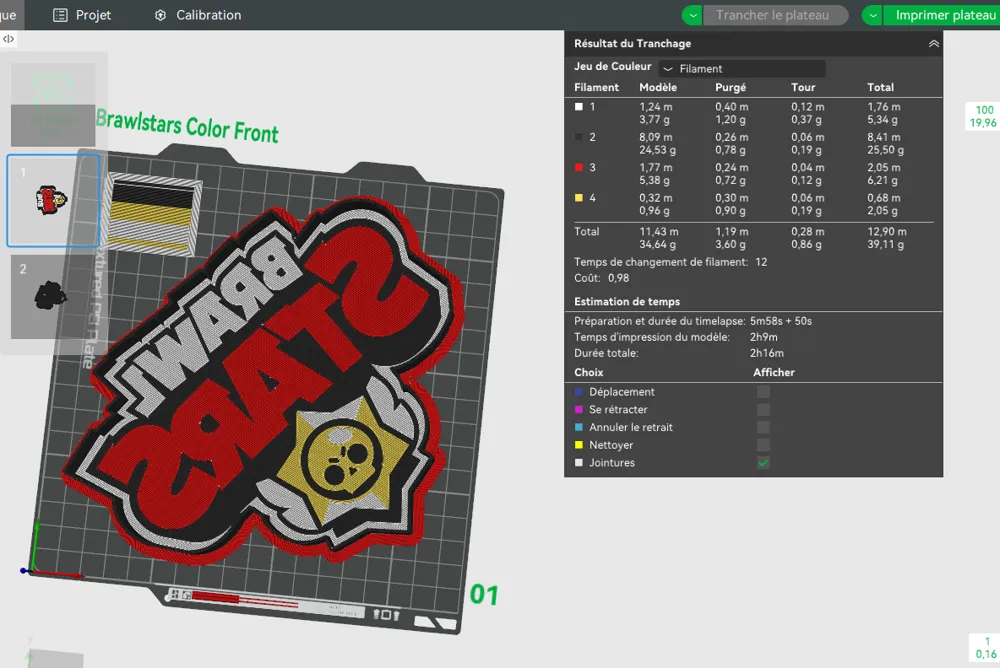Select plate 1 thumbnail
The image size is (1000, 668).
click(53, 200)
